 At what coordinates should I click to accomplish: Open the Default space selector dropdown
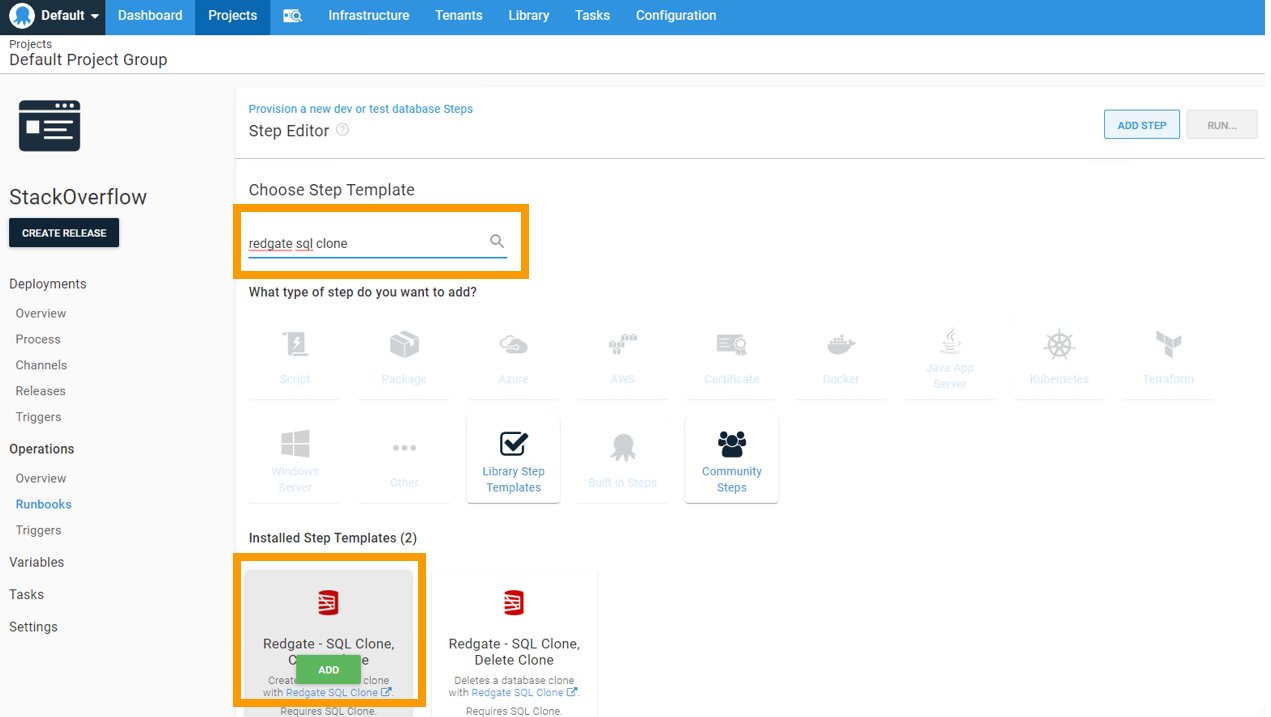52,17
